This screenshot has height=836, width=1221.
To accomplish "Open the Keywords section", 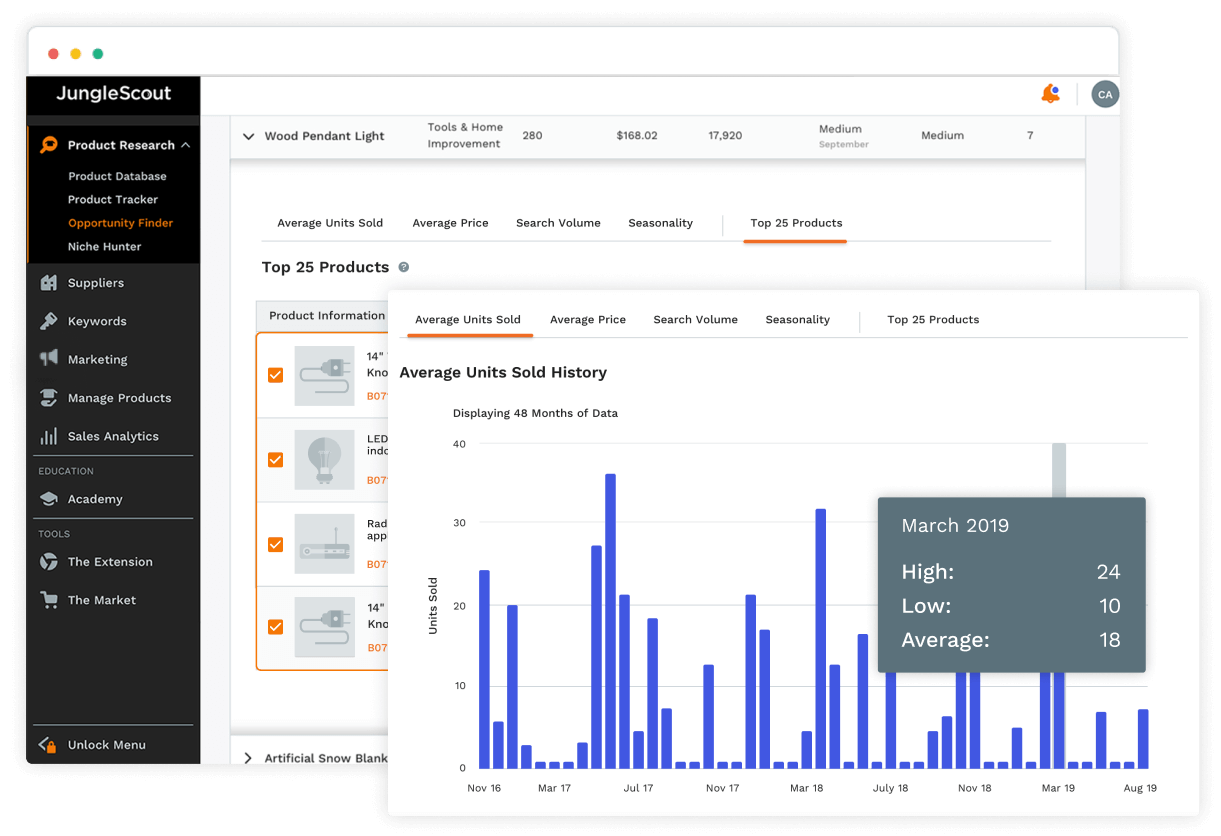I will pyautogui.click(x=98, y=321).
